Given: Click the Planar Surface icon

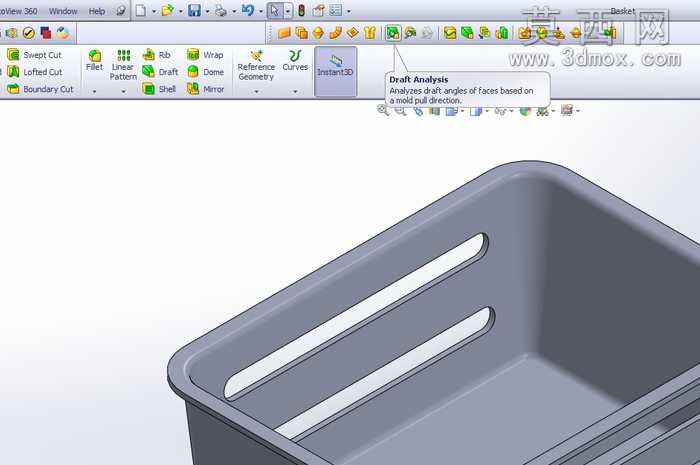Looking at the screenshot, I should (x=284, y=33).
